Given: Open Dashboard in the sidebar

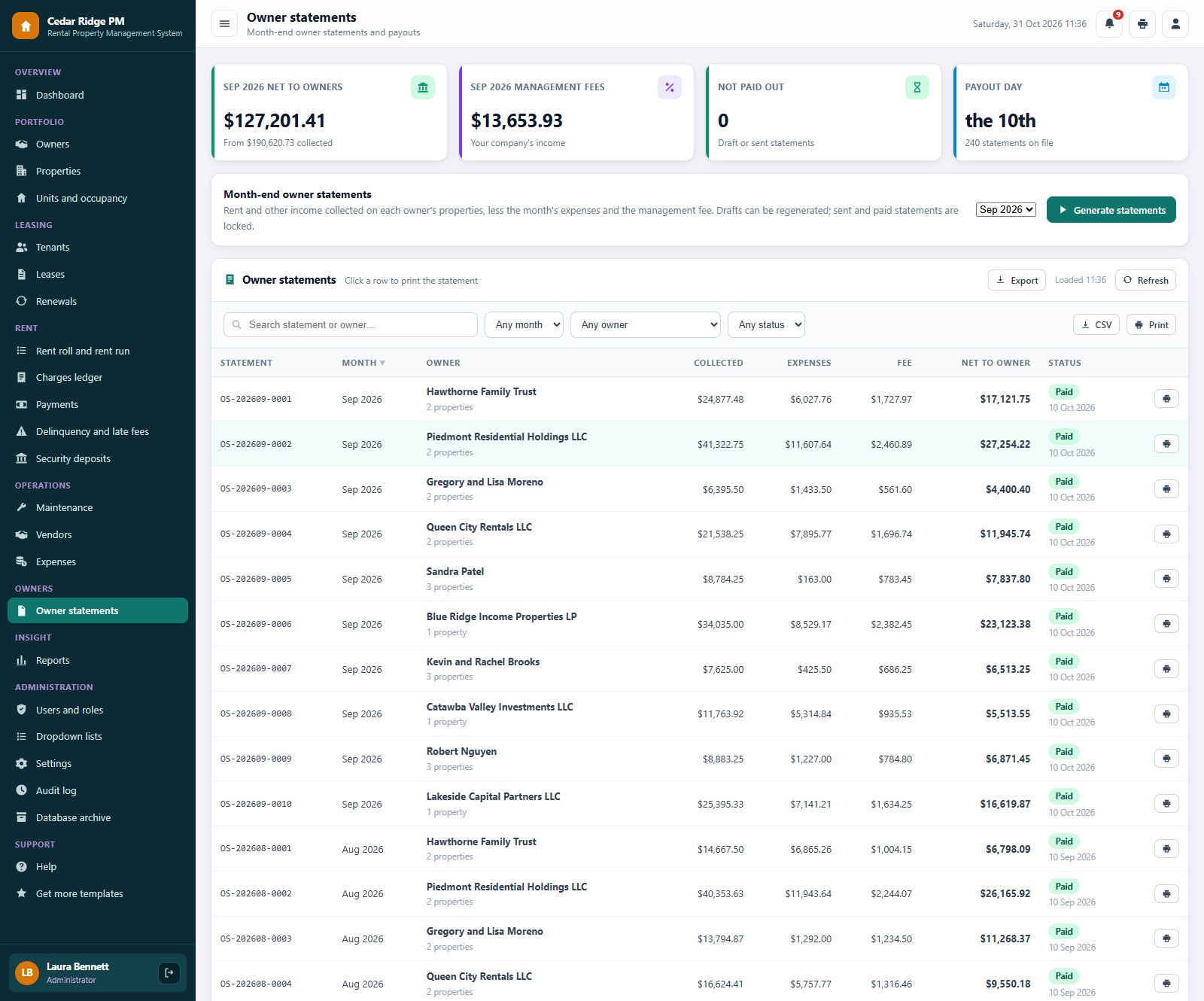Looking at the screenshot, I should click(x=98, y=95).
